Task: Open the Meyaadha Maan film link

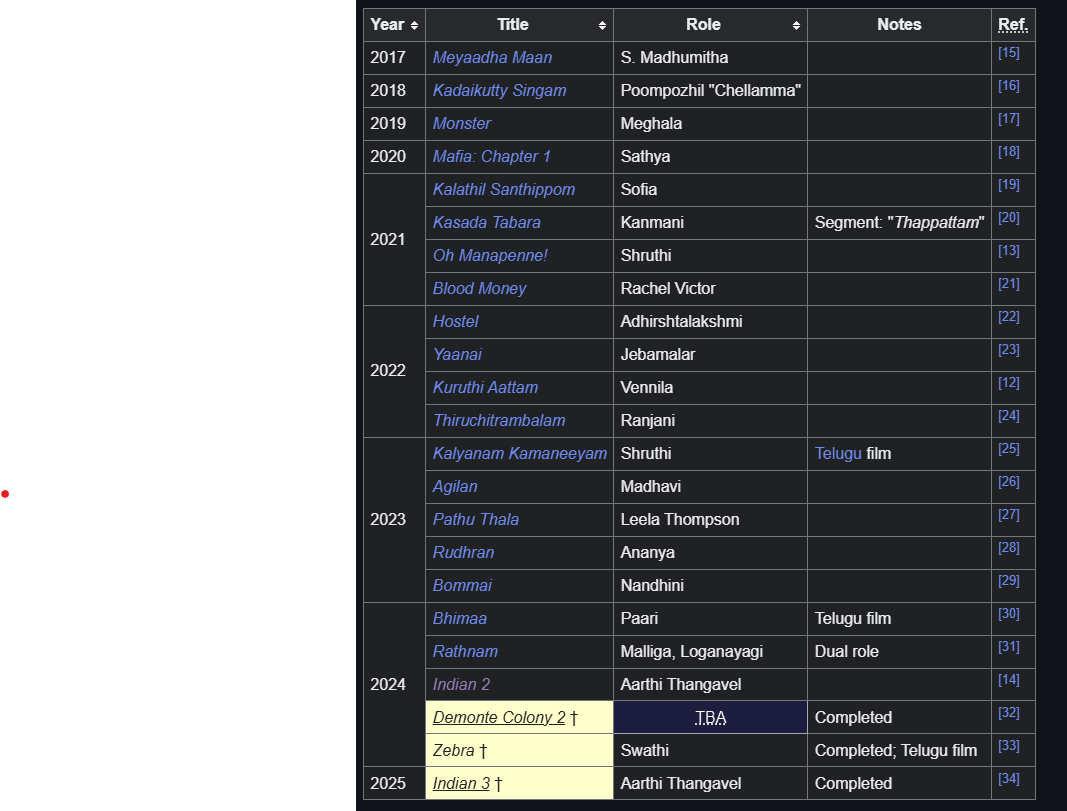Action: [x=492, y=58]
